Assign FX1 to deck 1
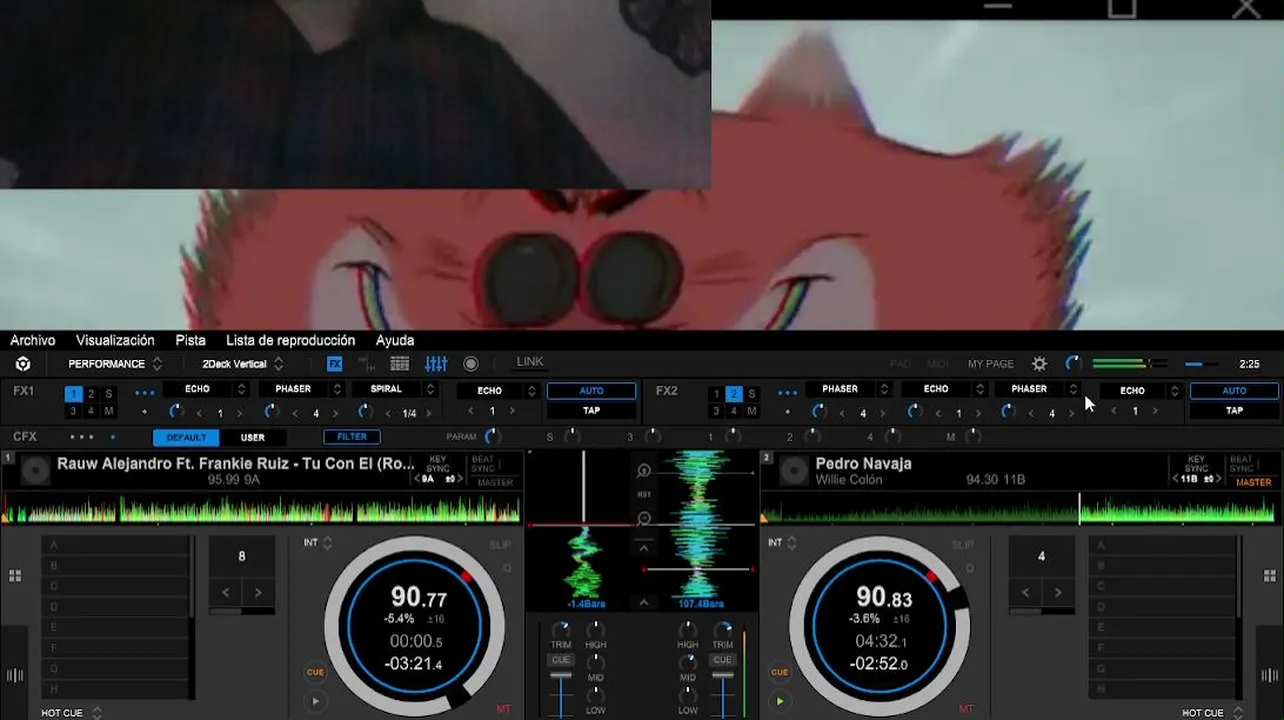 73,394
